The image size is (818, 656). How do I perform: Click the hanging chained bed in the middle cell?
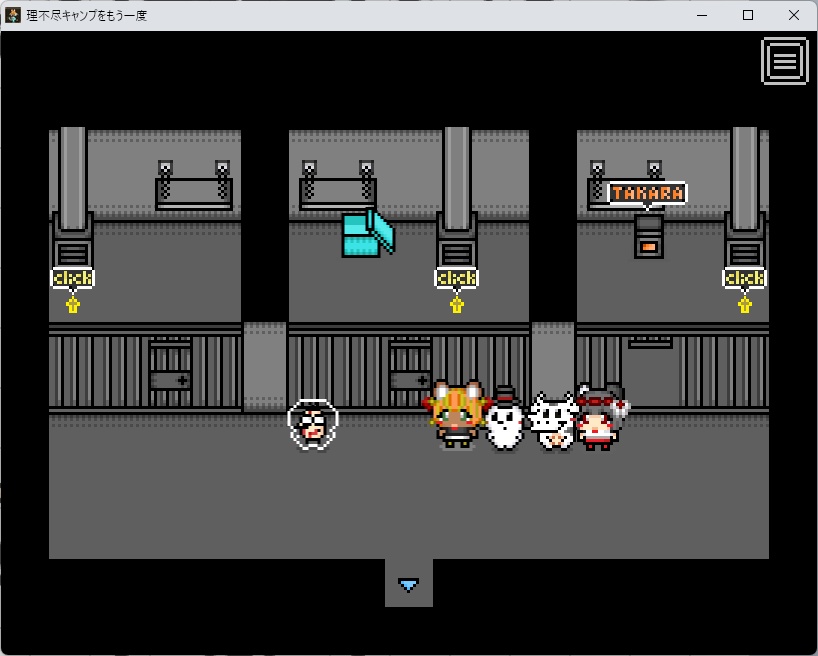[338, 185]
